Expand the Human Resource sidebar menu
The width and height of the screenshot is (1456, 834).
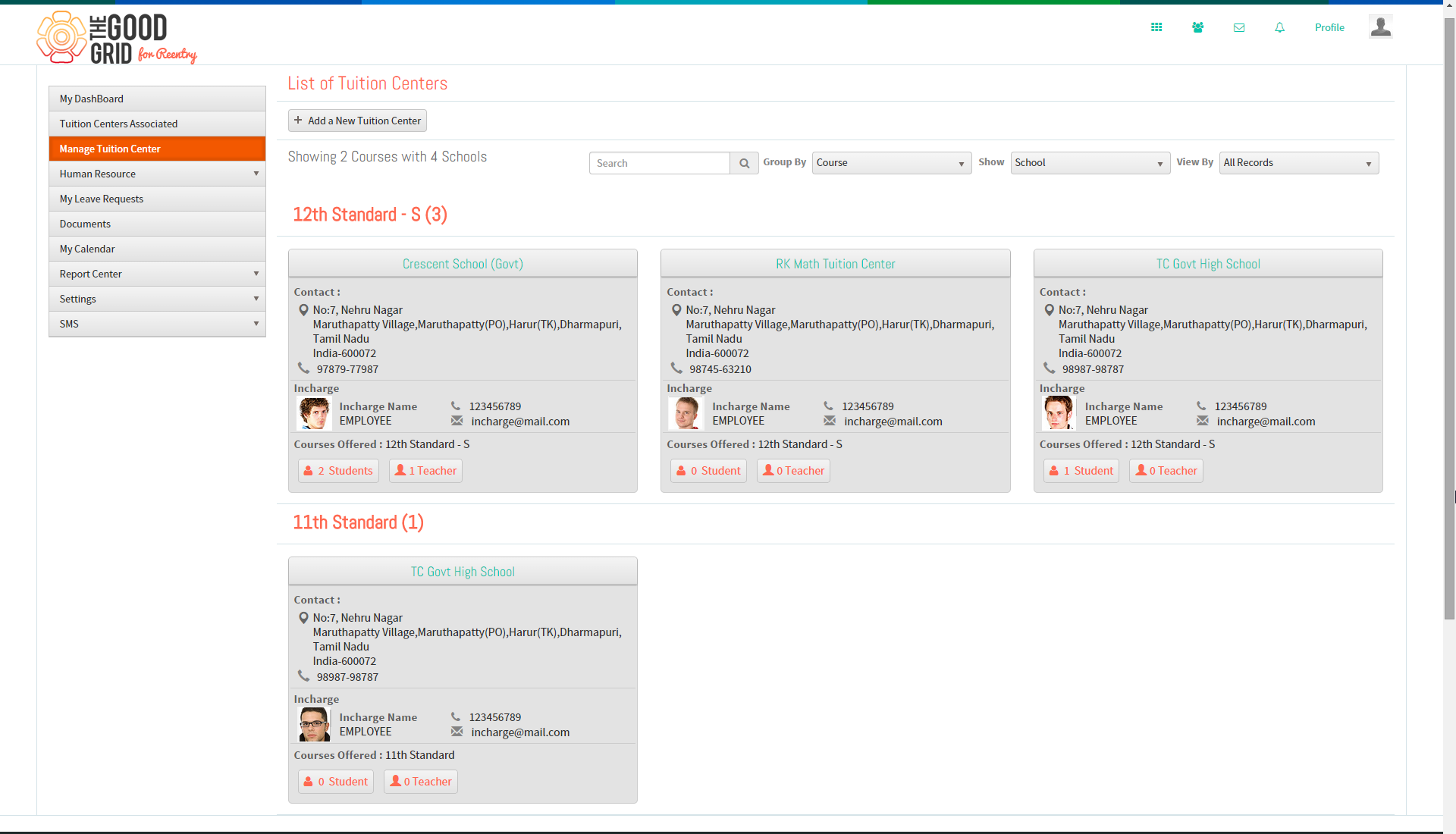(157, 174)
